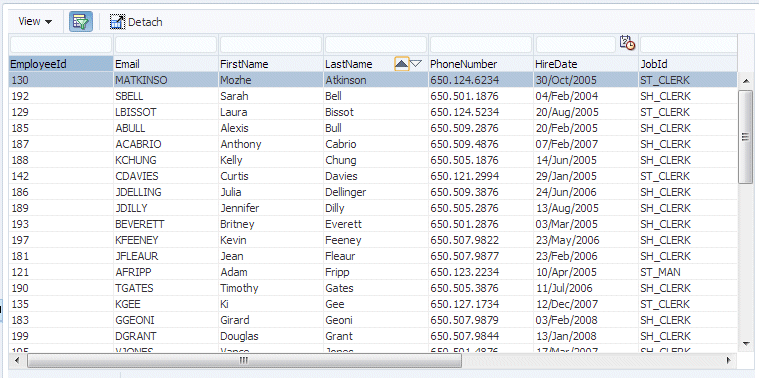Click first name Sarah cell
Image resolution: width=759 pixels, height=378 pixels.
[x=271, y=96]
